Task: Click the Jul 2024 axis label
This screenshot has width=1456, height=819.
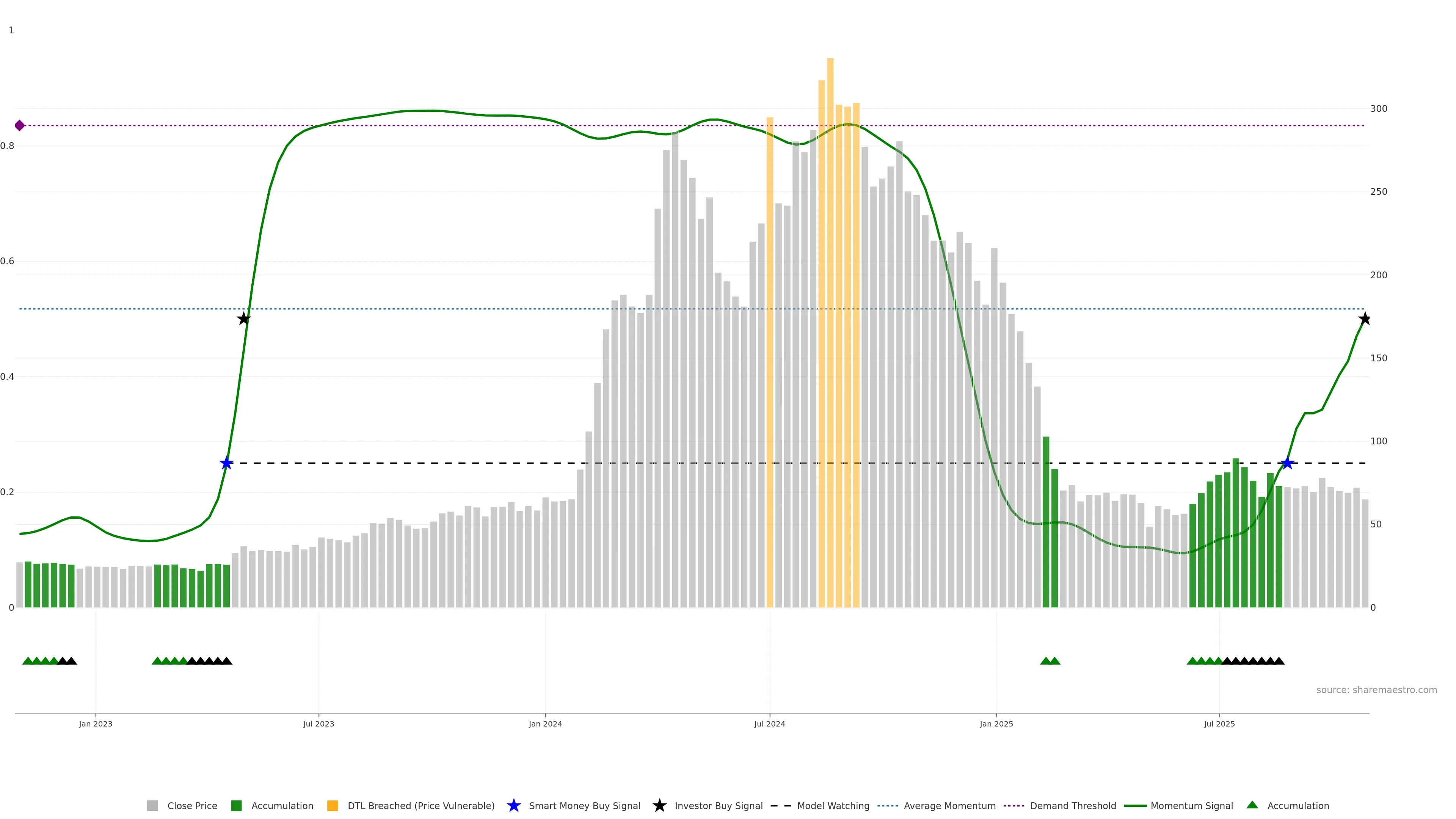Action: click(x=769, y=723)
